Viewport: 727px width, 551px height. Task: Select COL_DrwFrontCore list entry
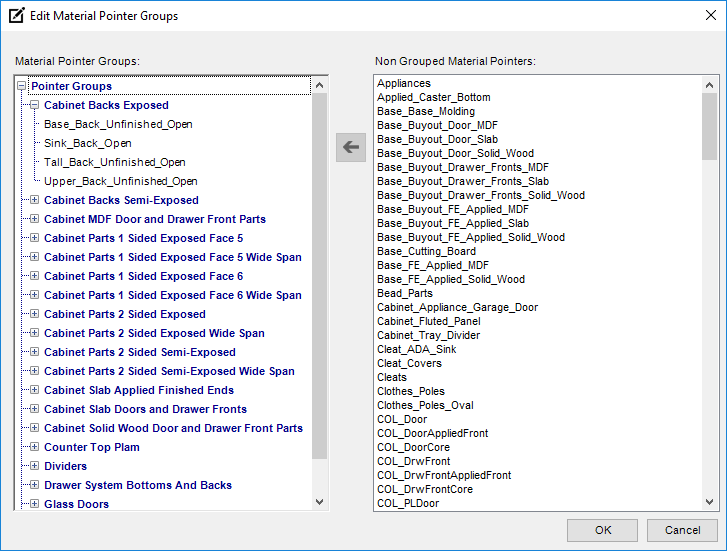425,489
